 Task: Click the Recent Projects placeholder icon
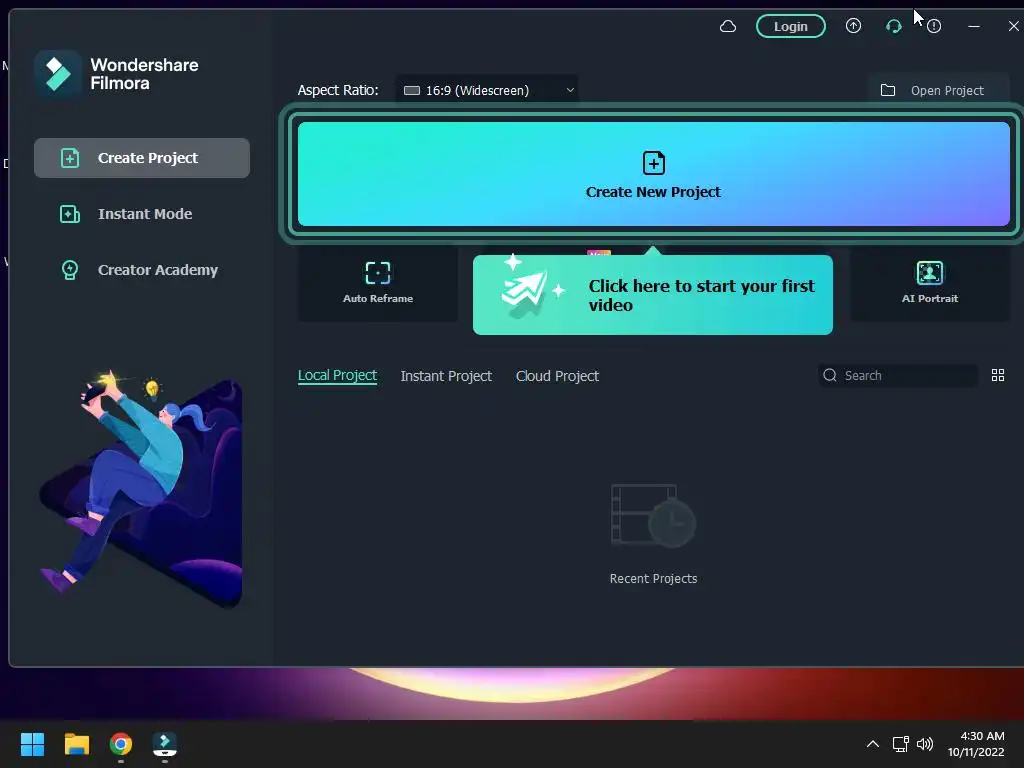[x=653, y=515]
